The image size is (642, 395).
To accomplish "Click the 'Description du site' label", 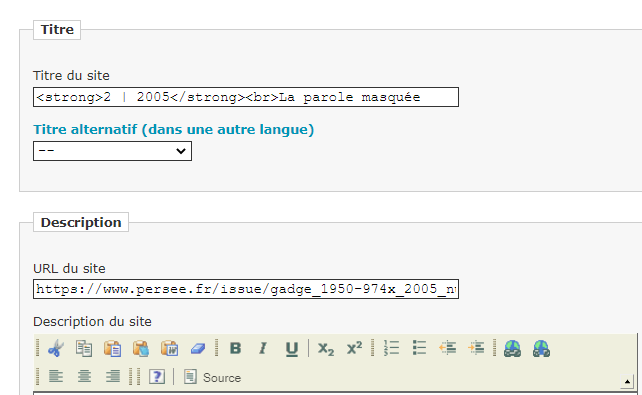I will coord(92,322).
